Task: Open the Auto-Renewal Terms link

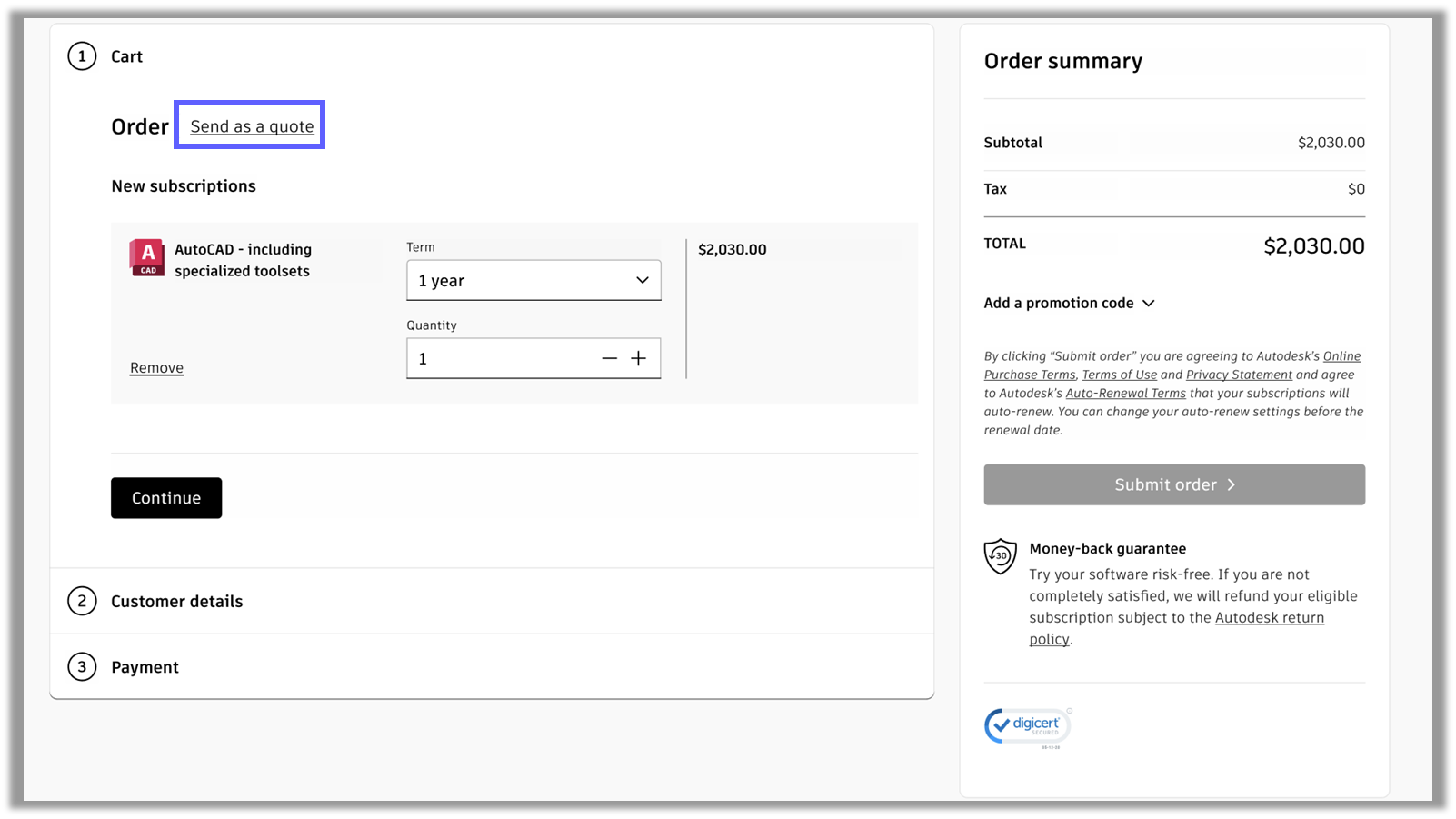Action: click(1126, 394)
